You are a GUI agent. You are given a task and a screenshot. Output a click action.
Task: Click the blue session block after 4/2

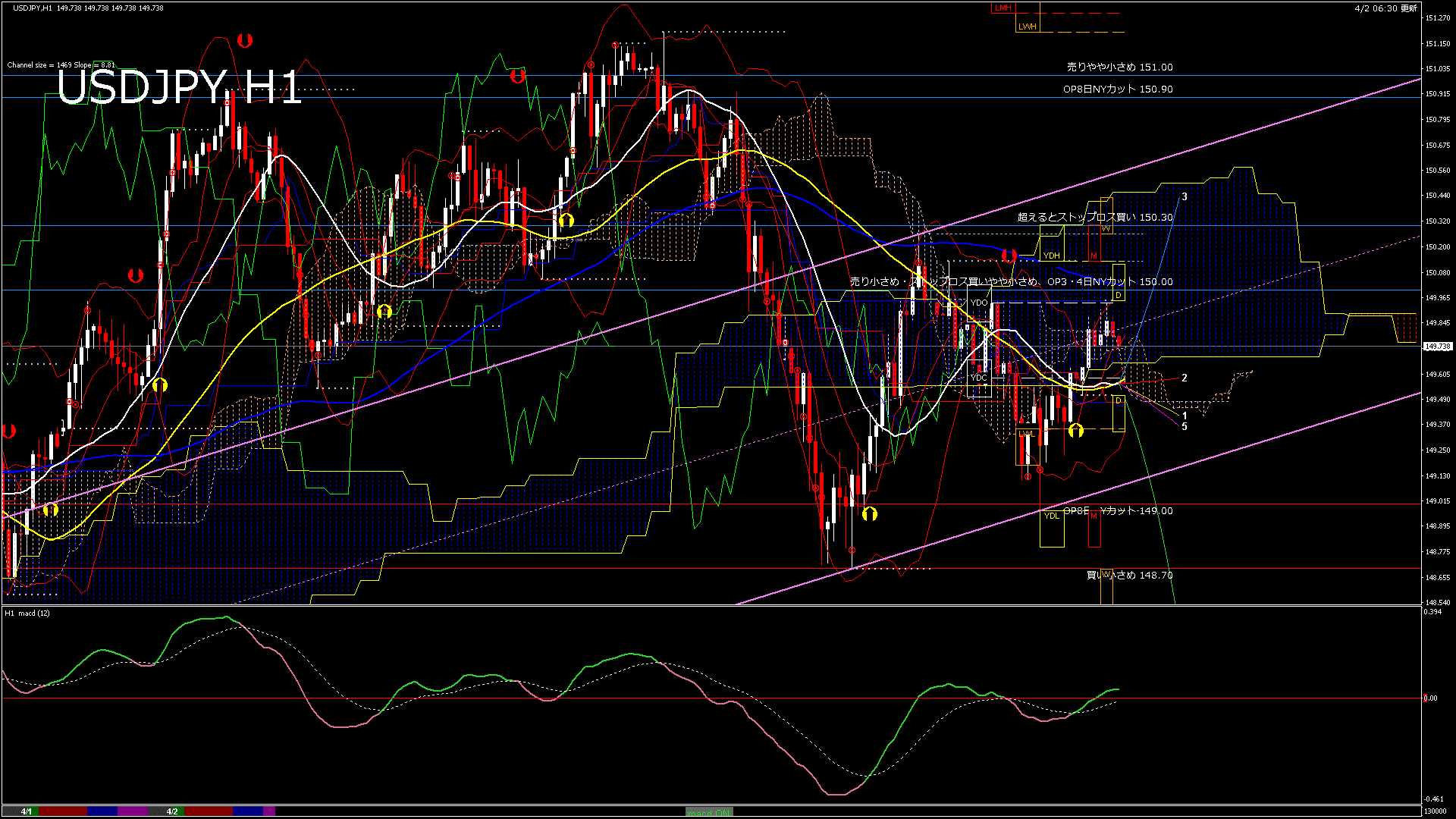click(x=248, y=811)
